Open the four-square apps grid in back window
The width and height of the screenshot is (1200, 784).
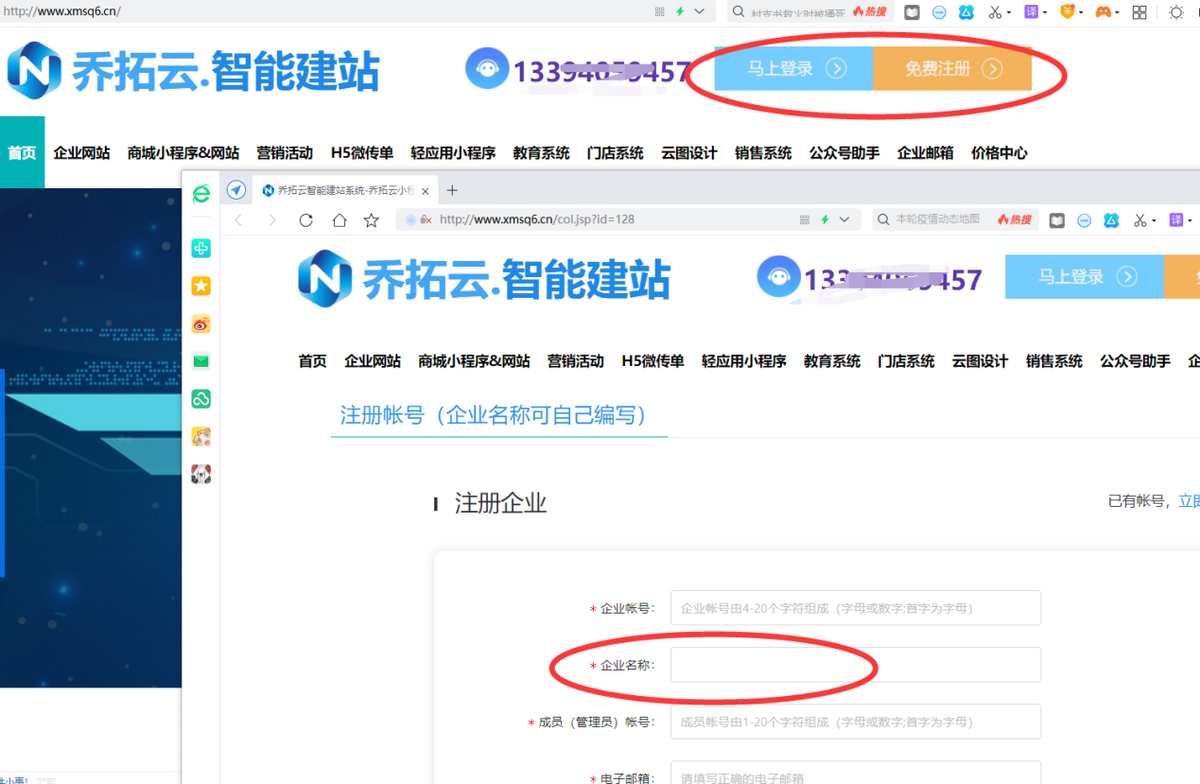click(1139, 12)
